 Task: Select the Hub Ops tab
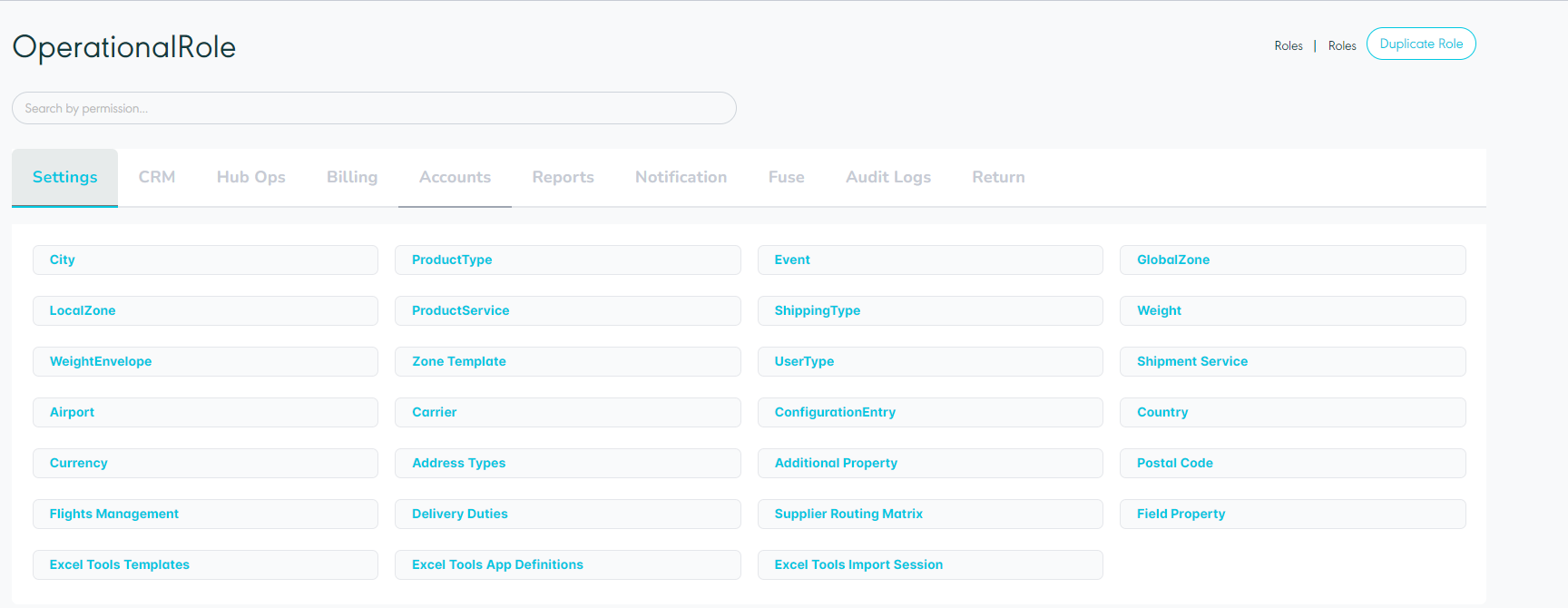click(251, 178)
